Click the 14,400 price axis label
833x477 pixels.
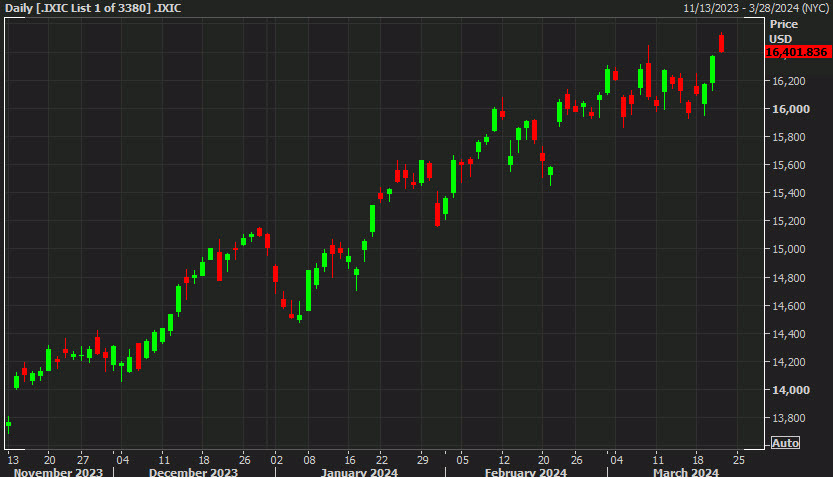[788, 334]
